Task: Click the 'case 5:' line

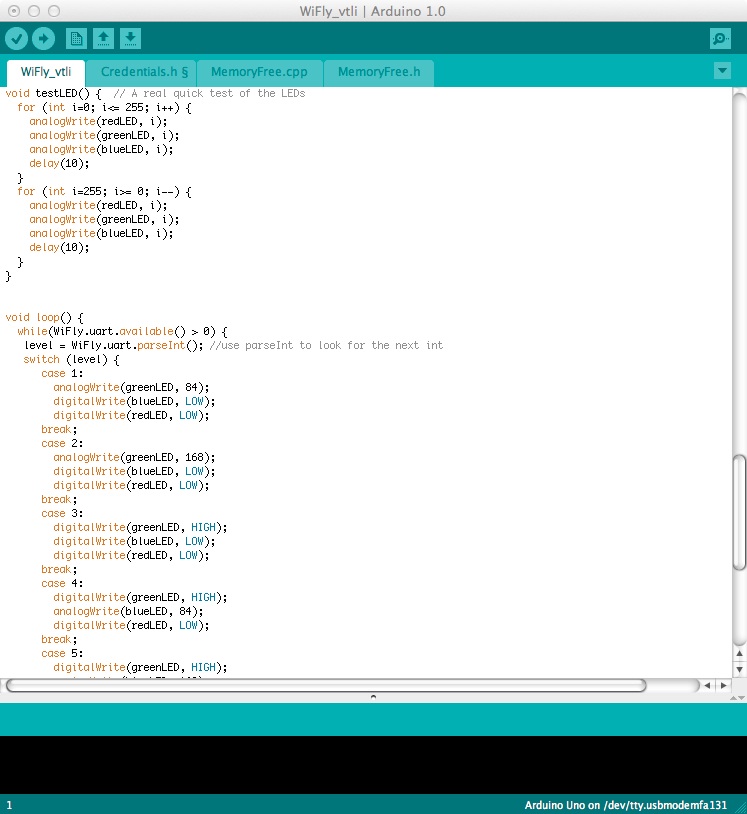Action: [x=62, y=654]
